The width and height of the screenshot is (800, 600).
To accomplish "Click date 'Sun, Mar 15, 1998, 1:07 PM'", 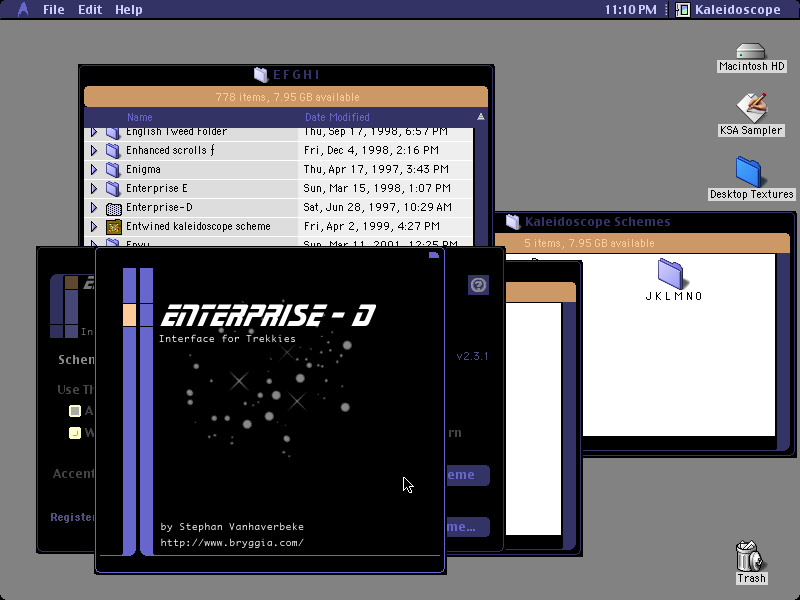I will [x=377, y=188].
